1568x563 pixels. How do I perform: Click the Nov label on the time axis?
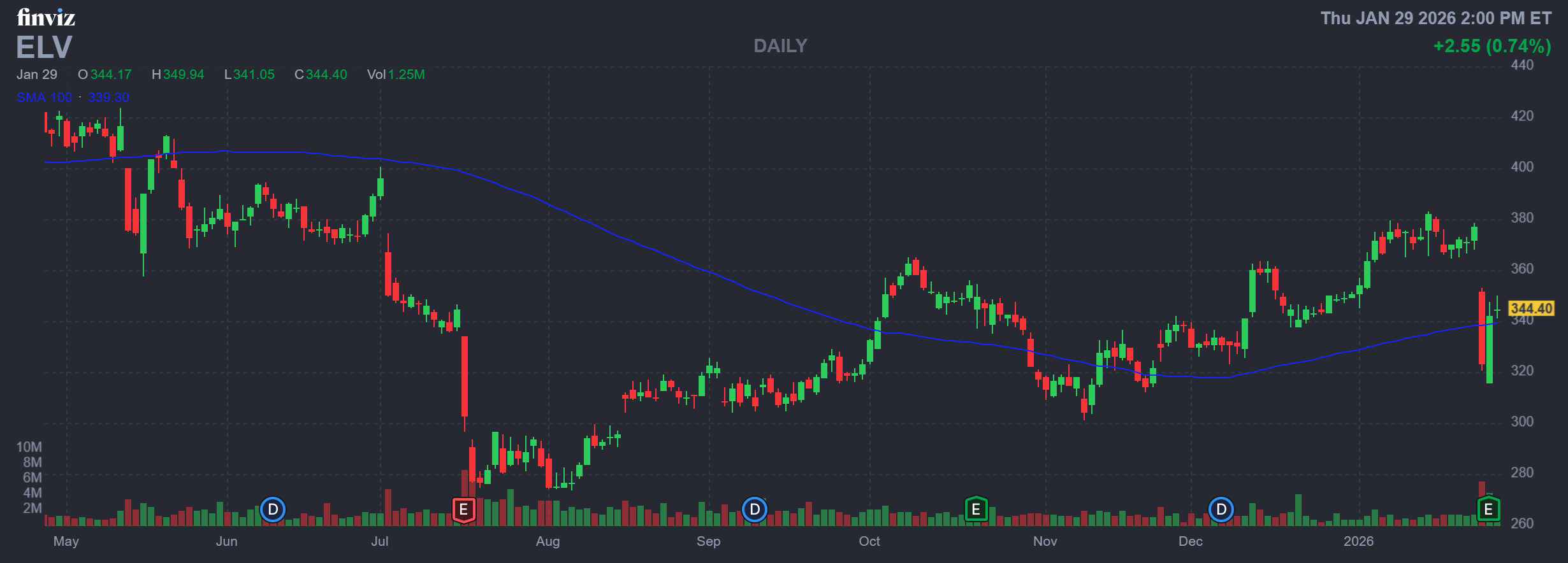pos(1045,541)
